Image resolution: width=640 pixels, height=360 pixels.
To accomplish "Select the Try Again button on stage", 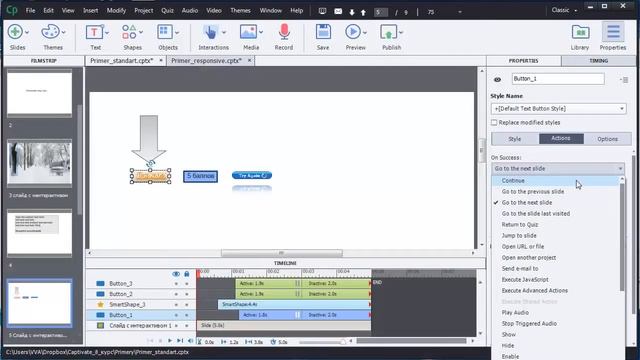I will 252,176.
